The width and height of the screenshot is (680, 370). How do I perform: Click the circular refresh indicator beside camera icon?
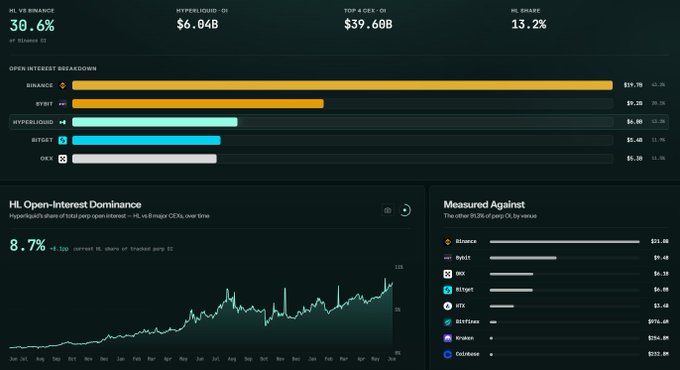(405, 210)
